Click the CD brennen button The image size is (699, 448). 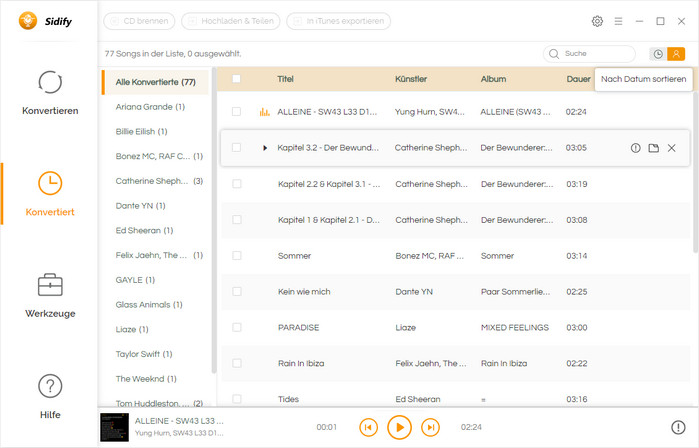(139, 21)
